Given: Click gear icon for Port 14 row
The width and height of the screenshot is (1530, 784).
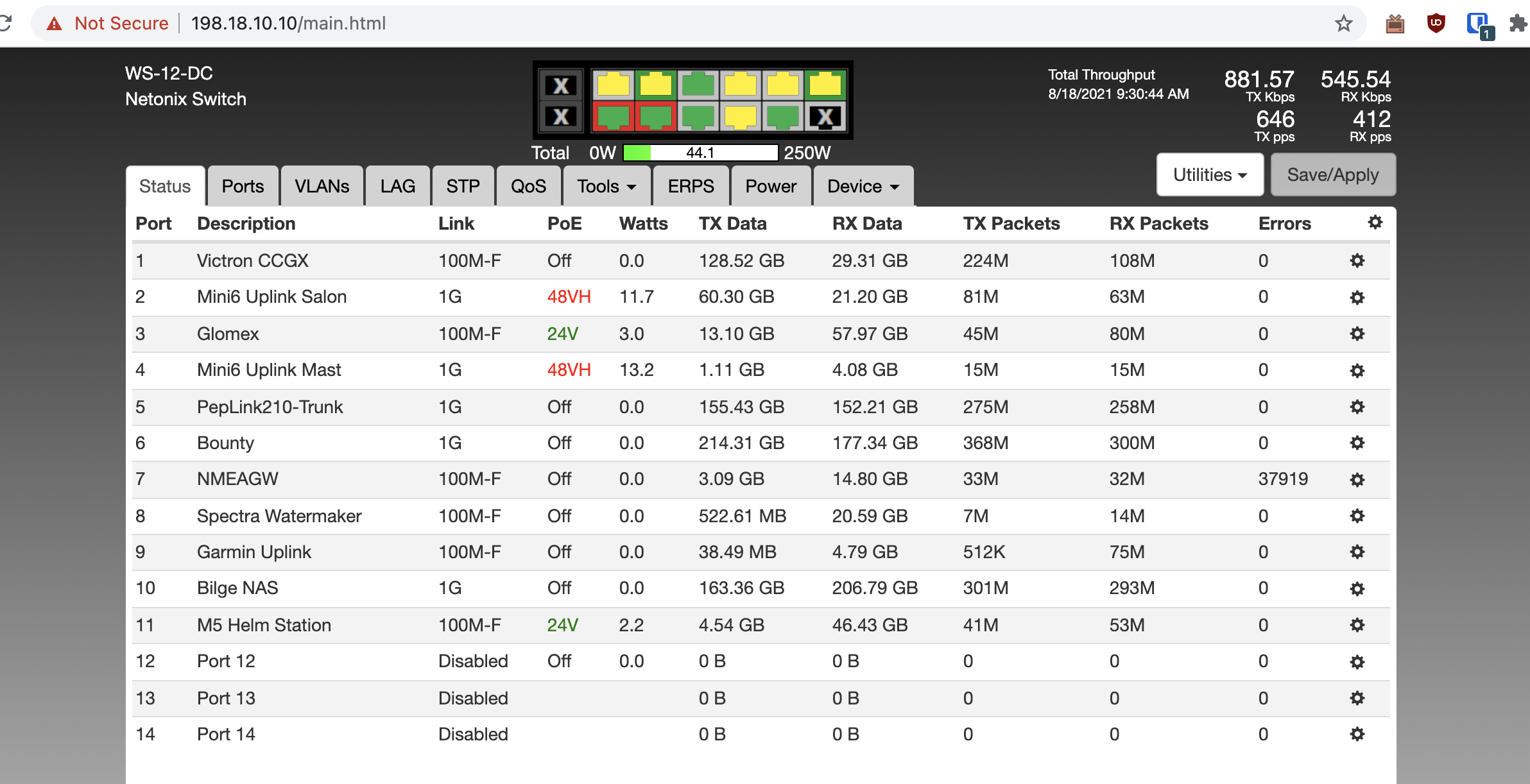Looking at the screenshot, I should [1357, 734].
